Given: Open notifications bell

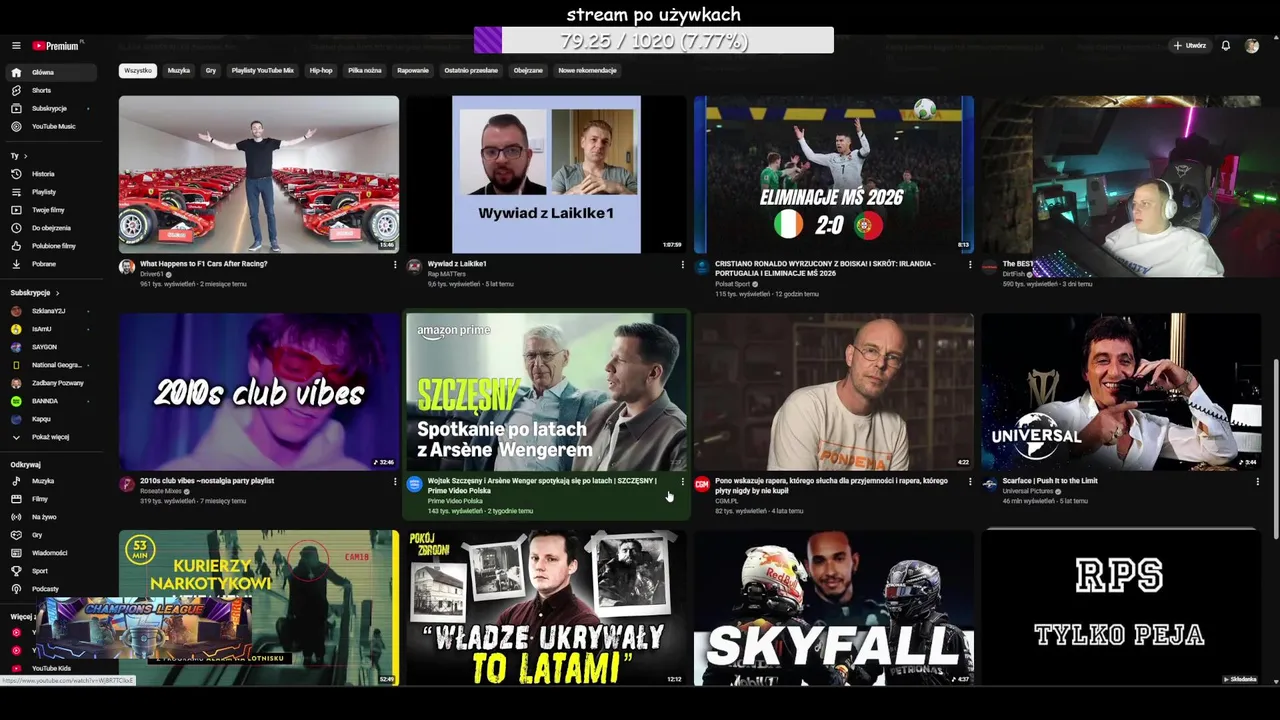Looking at the screenshot, I should coord(1225,46).
